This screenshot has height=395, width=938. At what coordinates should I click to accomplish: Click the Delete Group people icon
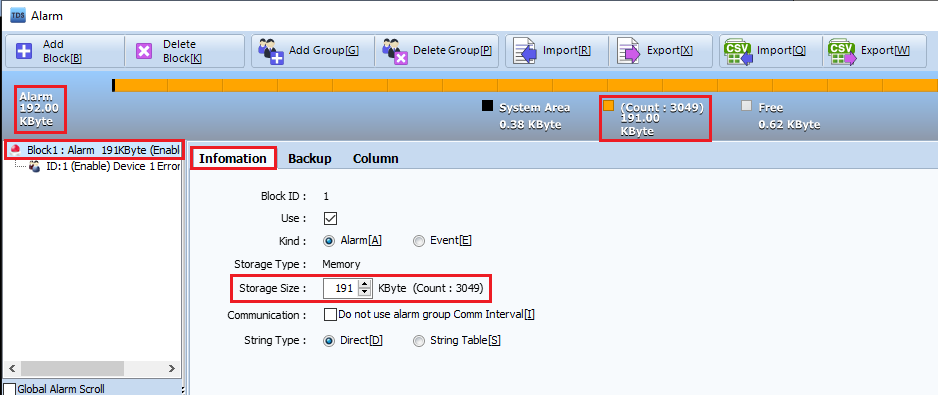(395, 51)
